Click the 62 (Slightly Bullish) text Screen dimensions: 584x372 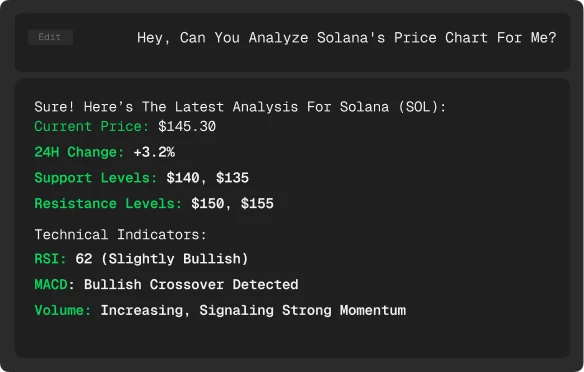pyautogui.click(x=162, y=259)
